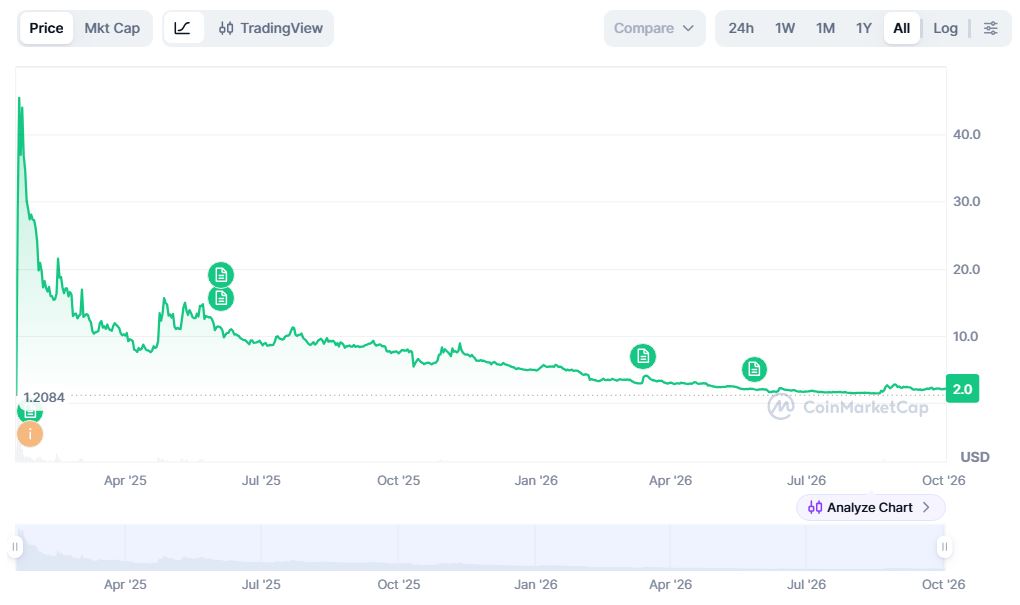Click the 20.0 y-axis label
Screen dimensions: 1020x605
pos(966,269)
